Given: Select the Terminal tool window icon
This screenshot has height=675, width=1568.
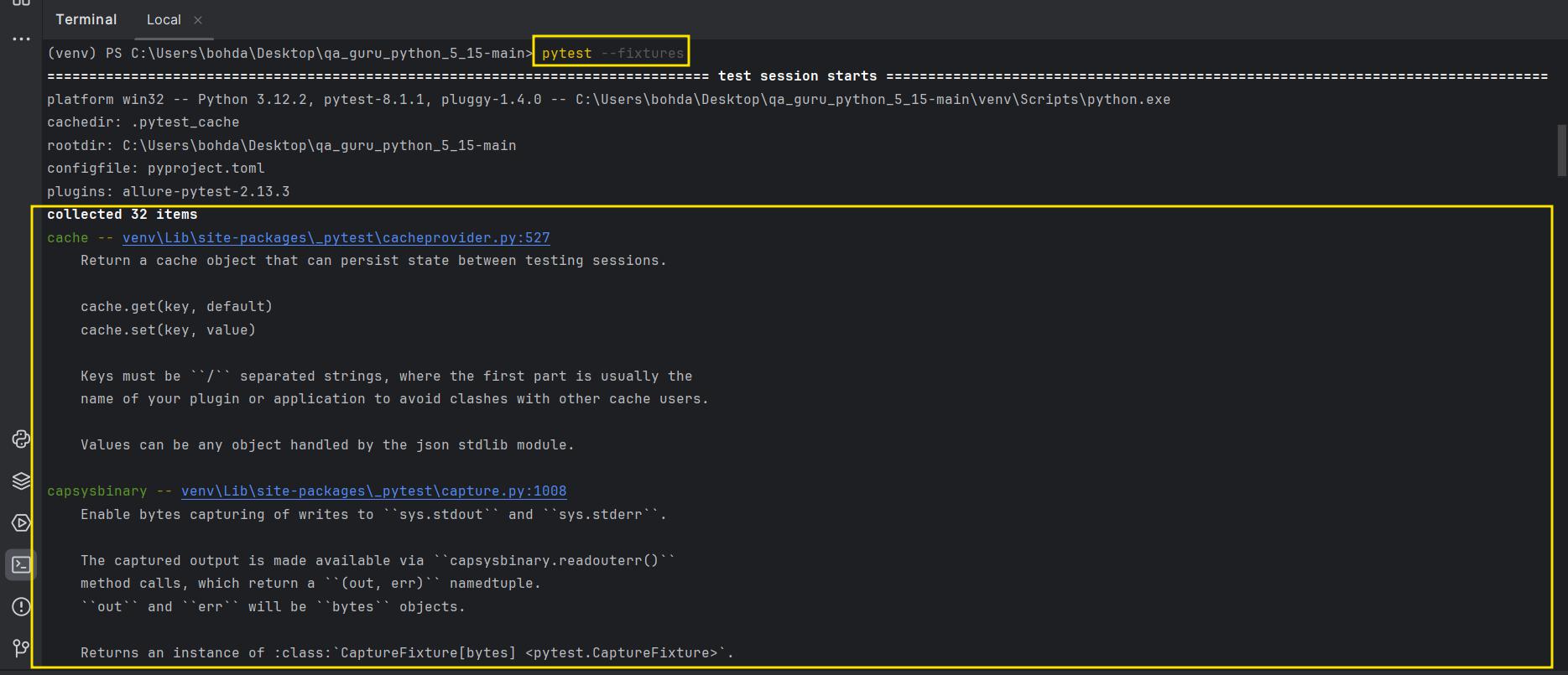Looking at the screenshot, I should pos(21,564).
